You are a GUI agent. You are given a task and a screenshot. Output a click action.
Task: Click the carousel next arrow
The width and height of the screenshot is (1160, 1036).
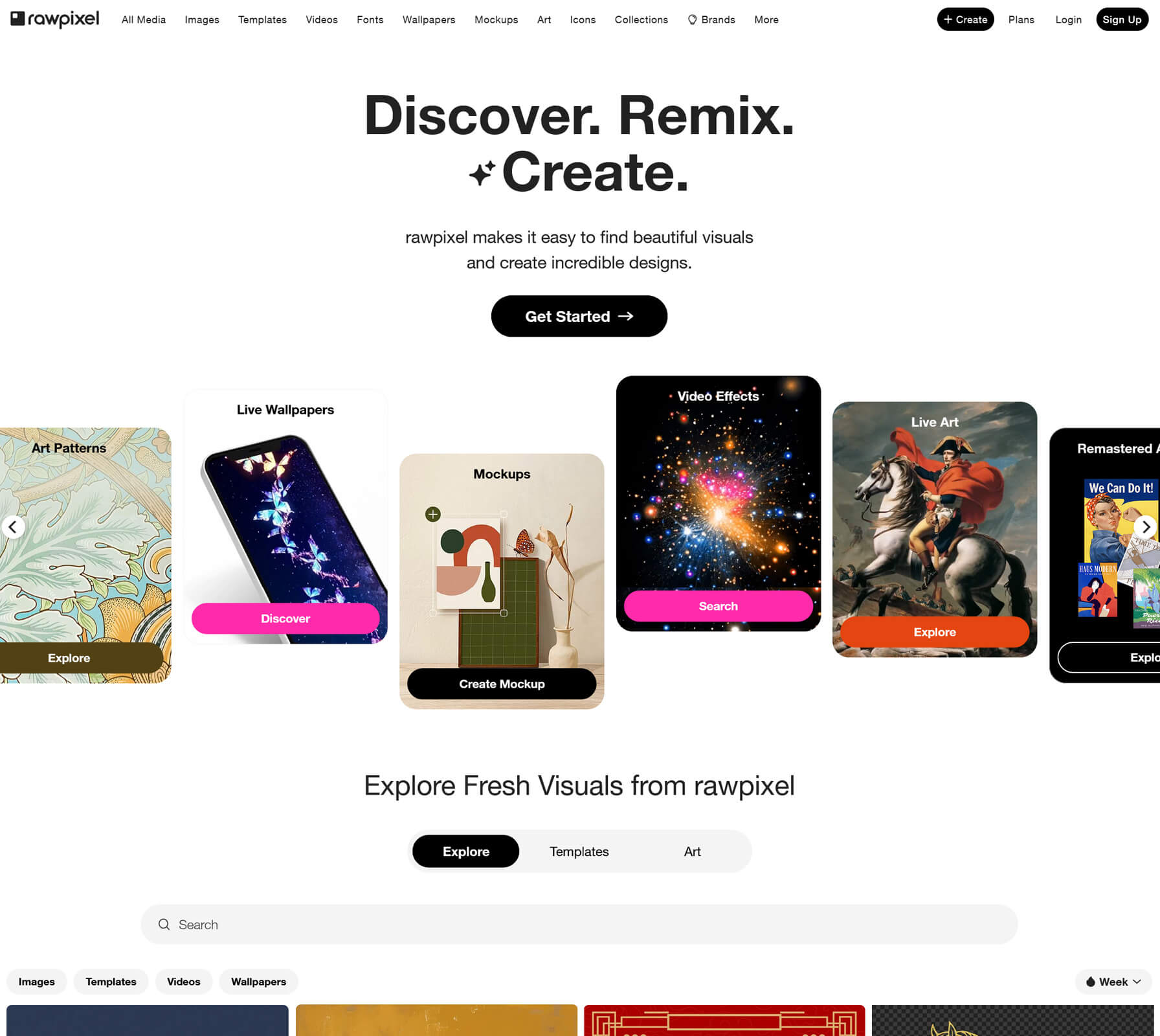[x=1146, y=527]
